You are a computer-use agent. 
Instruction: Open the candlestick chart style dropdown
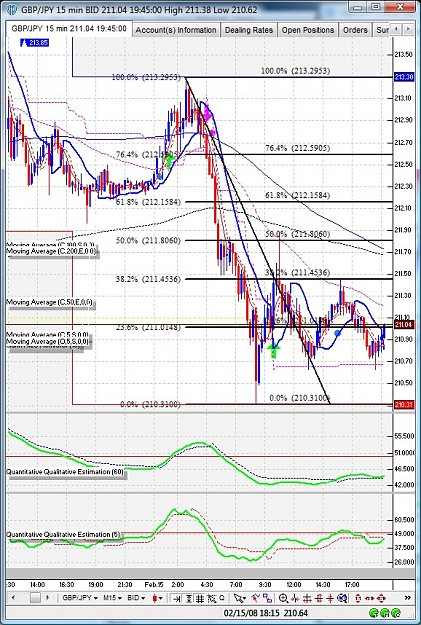158,598
